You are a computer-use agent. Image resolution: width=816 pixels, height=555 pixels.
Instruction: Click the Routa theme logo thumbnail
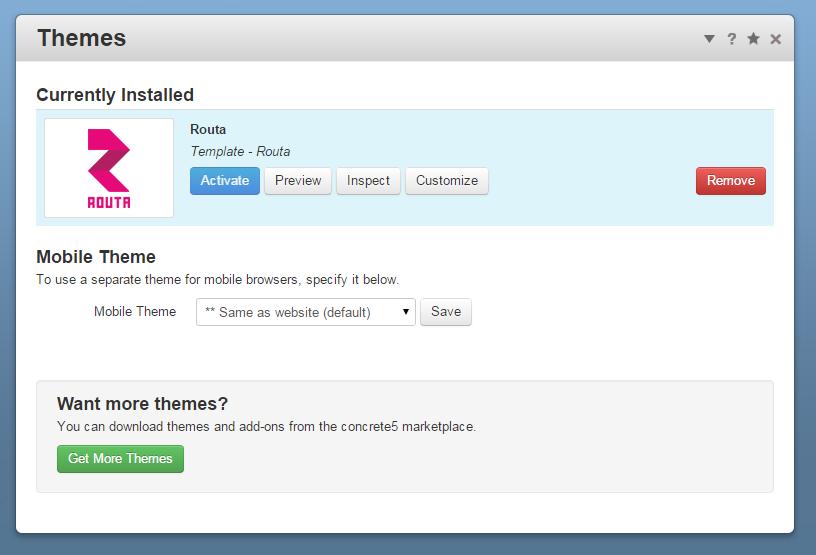(109, 168)
